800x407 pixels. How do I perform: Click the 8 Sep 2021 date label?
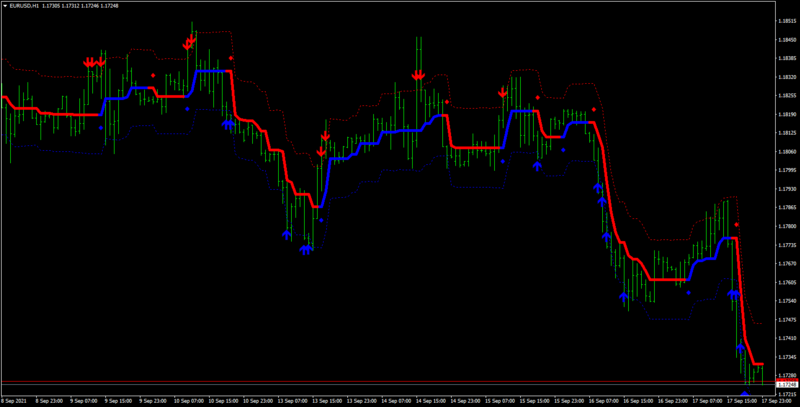[x=13, y=401]
